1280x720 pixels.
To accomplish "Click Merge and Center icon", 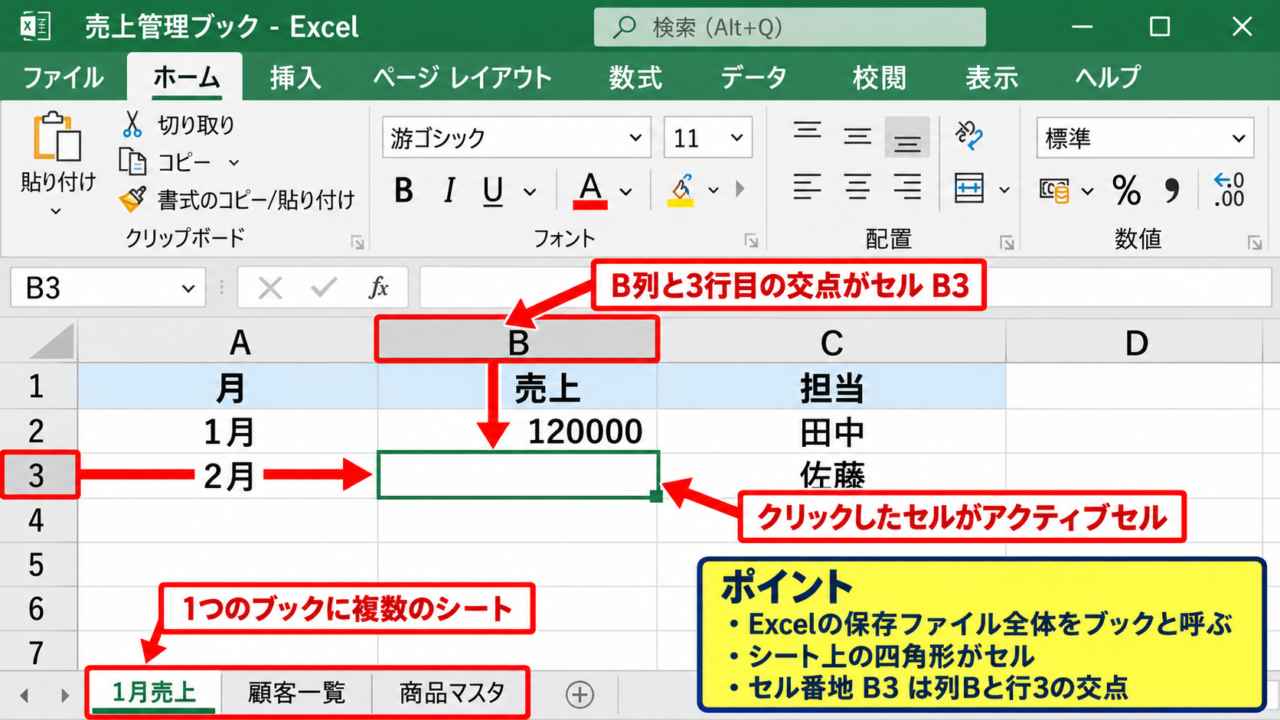I will (969, 188).
